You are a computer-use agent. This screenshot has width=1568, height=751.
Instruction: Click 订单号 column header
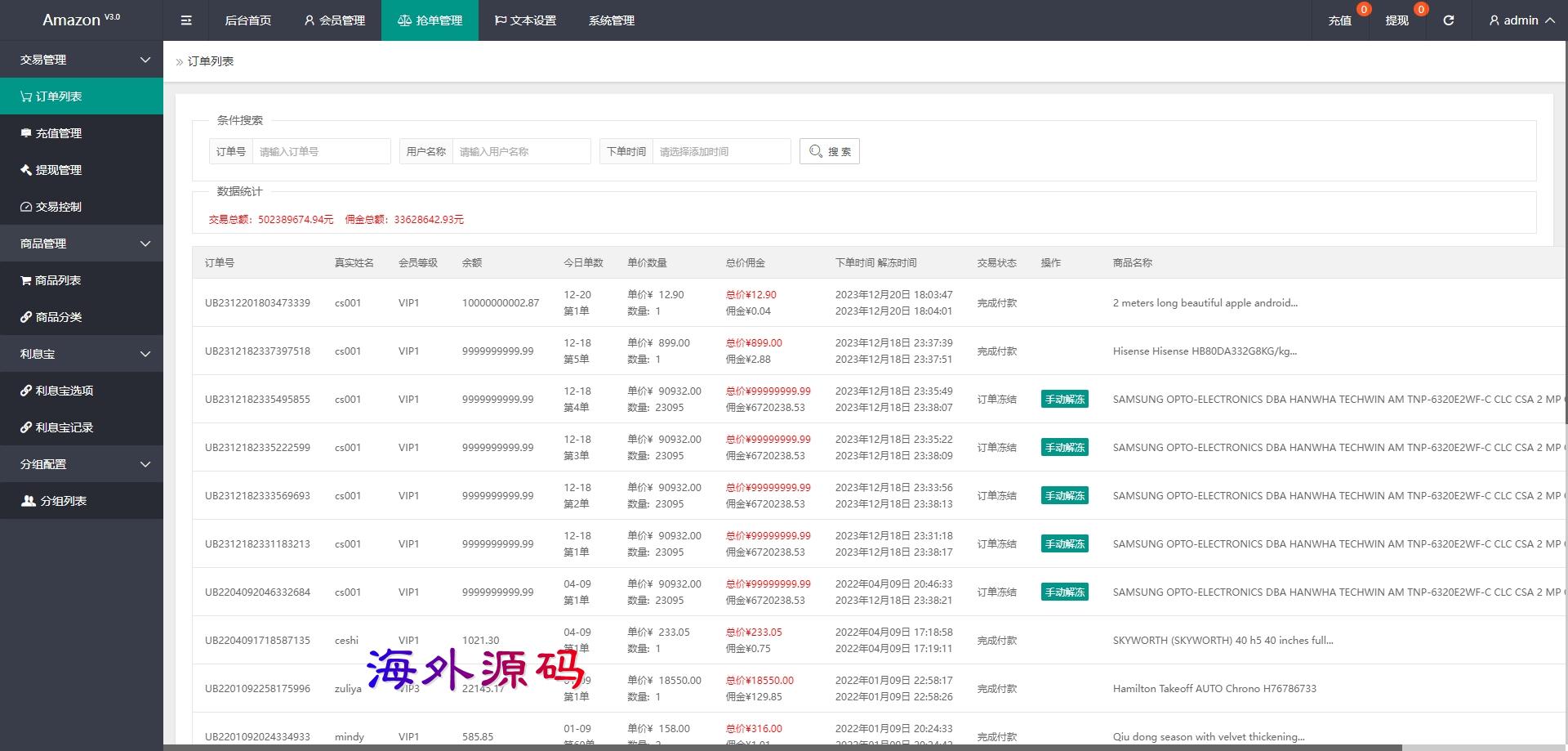click(x=220, y=263)
